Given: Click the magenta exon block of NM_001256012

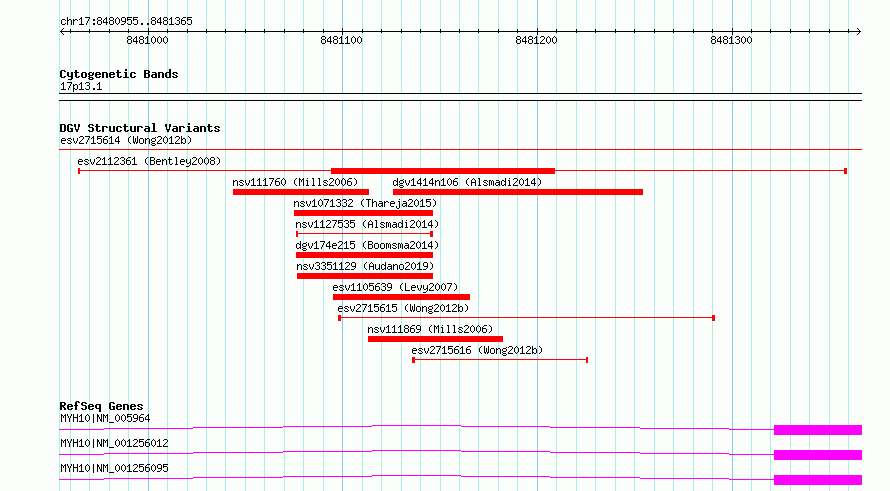Looking at the screenshot, I should [818, 455].
